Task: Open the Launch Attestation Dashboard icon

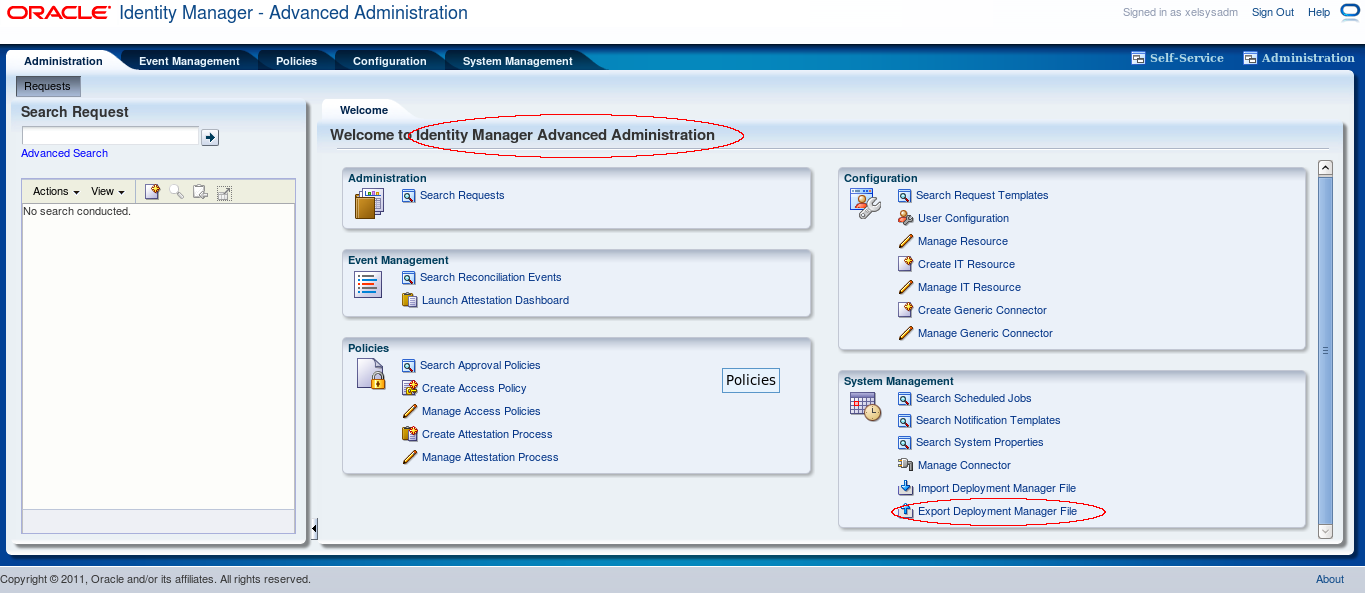Action: click(x=410, y=300)
